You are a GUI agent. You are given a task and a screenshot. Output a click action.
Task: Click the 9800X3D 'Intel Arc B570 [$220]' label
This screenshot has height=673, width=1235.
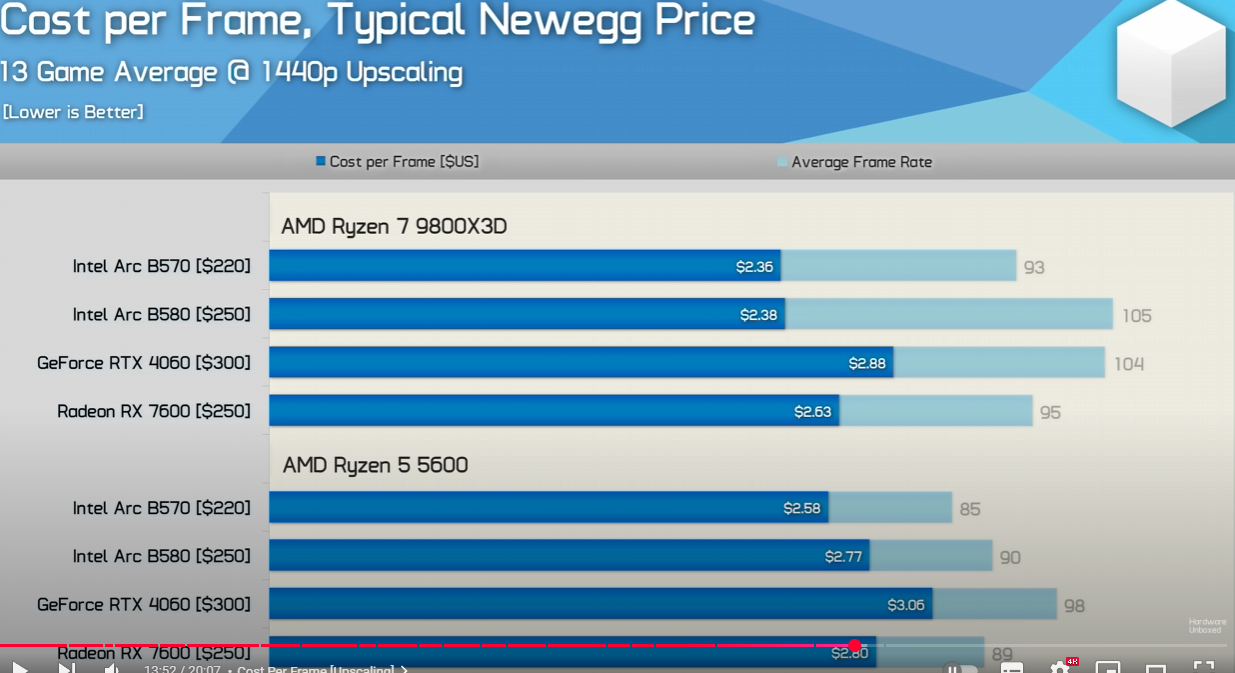pos(162,266)
